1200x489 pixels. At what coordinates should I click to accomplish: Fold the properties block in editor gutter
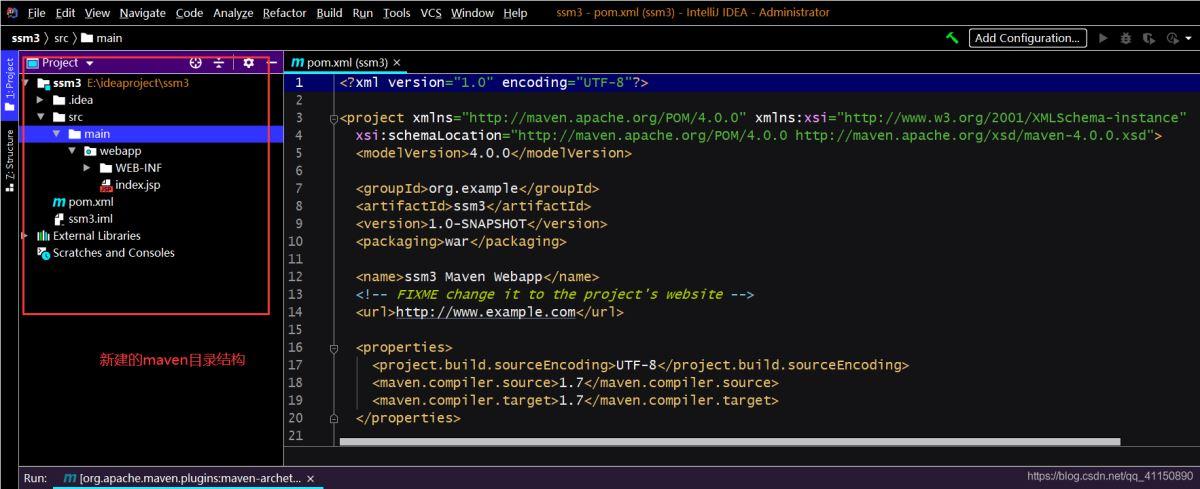[x=333, y=348]
